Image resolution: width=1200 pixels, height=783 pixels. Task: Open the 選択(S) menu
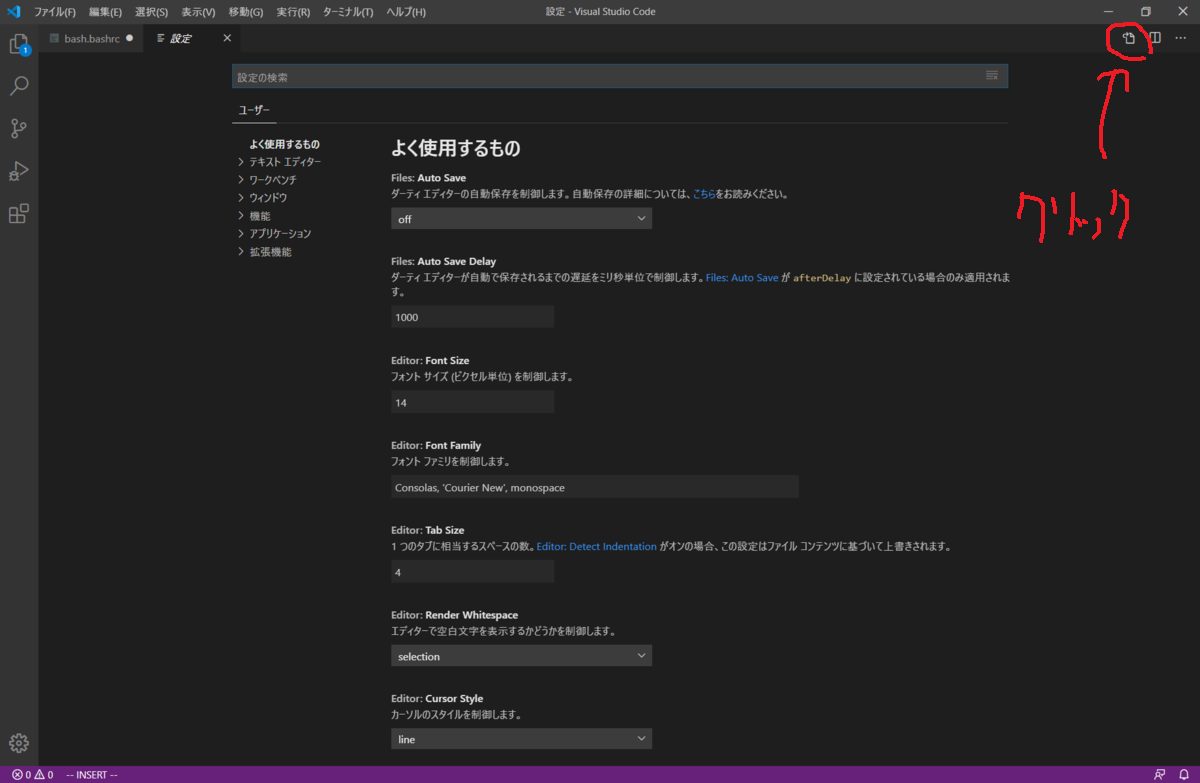click(x=152, y=12)
